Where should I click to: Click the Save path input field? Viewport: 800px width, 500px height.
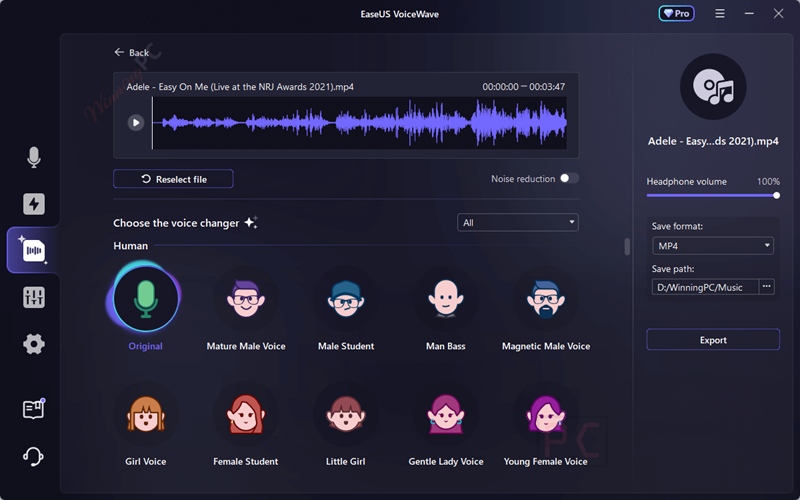[706, 287]
